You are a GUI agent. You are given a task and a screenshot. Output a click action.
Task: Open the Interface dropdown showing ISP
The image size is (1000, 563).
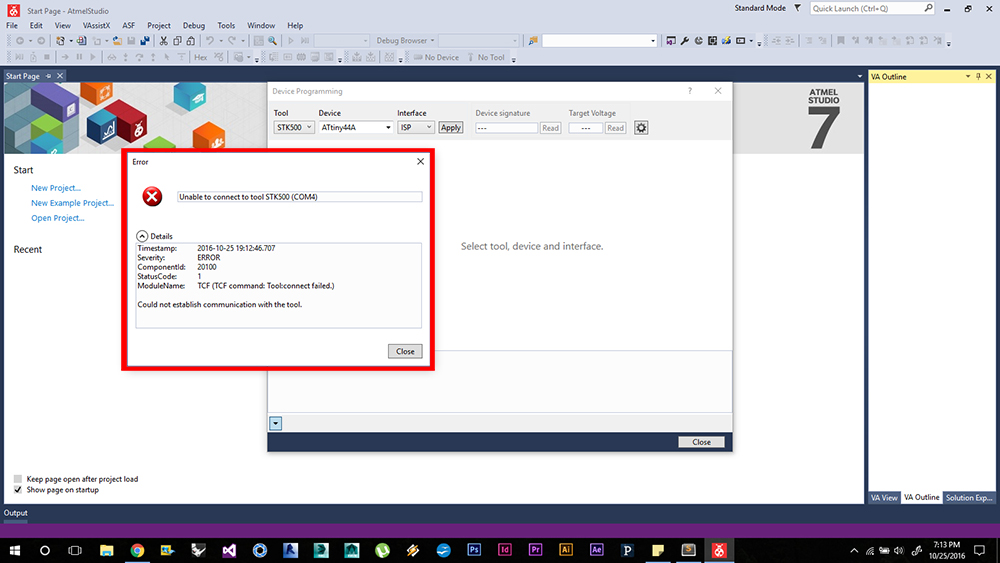coord(416,128)
